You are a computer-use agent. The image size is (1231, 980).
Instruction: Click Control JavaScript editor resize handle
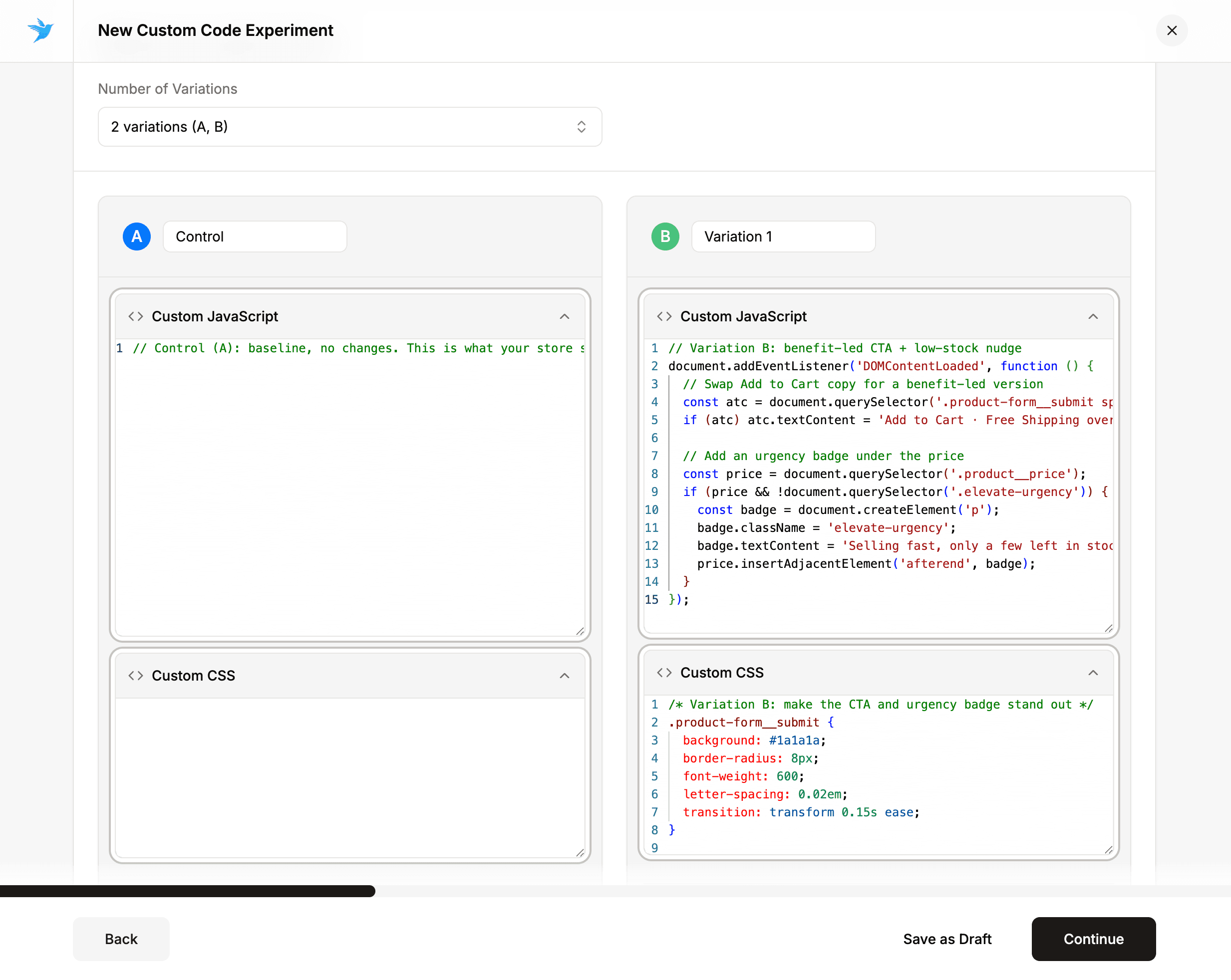(x=580, y=631)
